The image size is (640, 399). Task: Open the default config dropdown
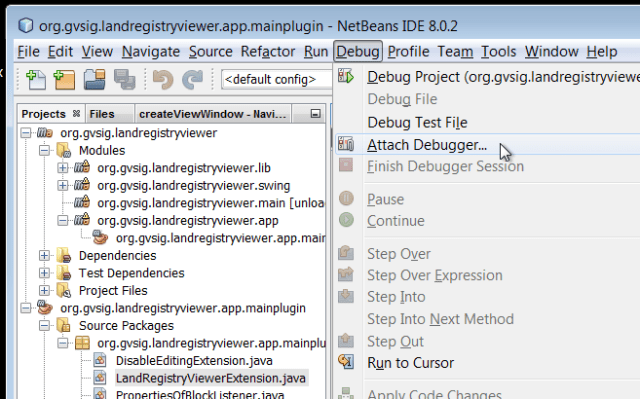(277, 79)
